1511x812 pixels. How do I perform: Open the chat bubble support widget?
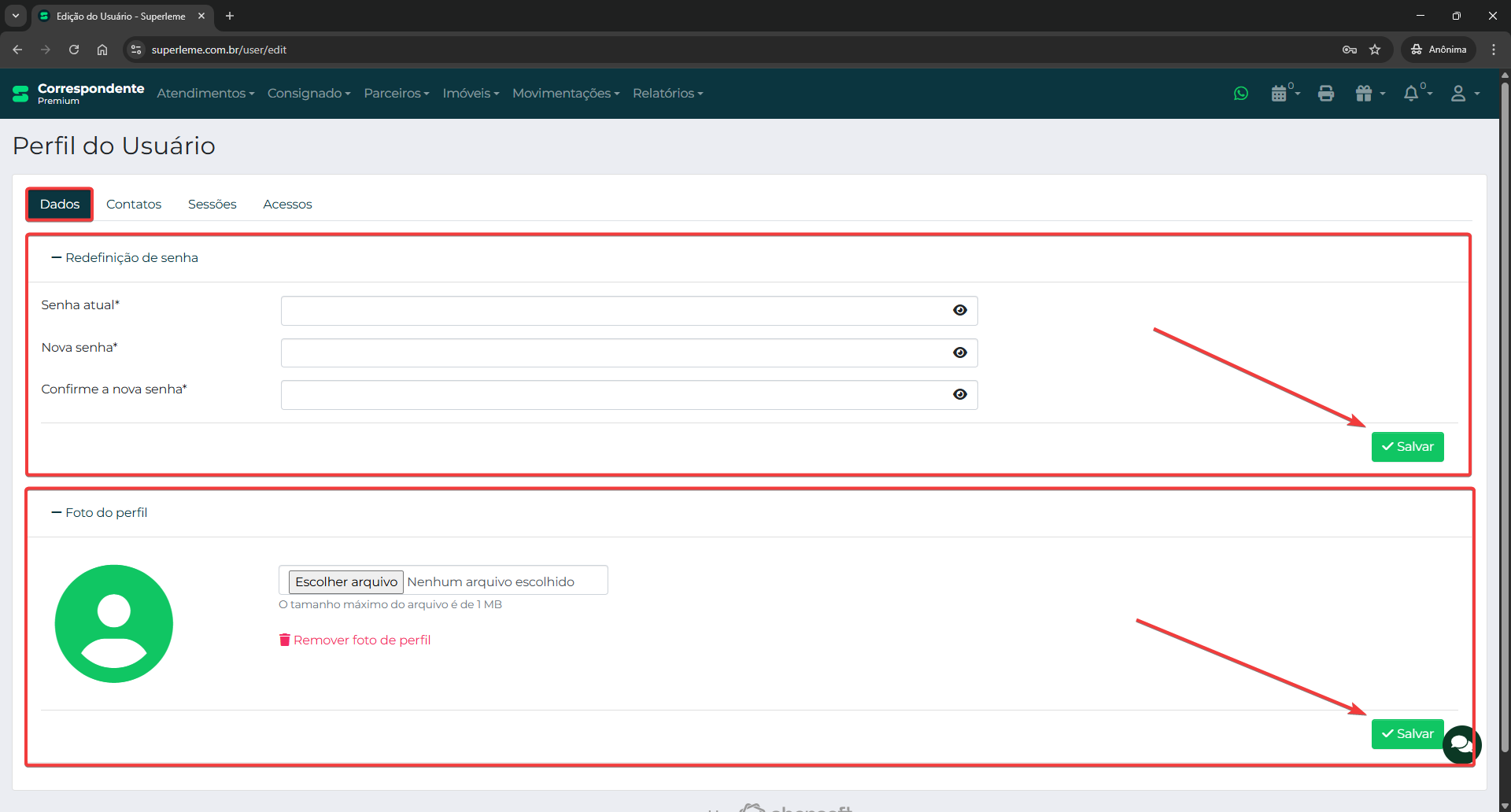1461,744
